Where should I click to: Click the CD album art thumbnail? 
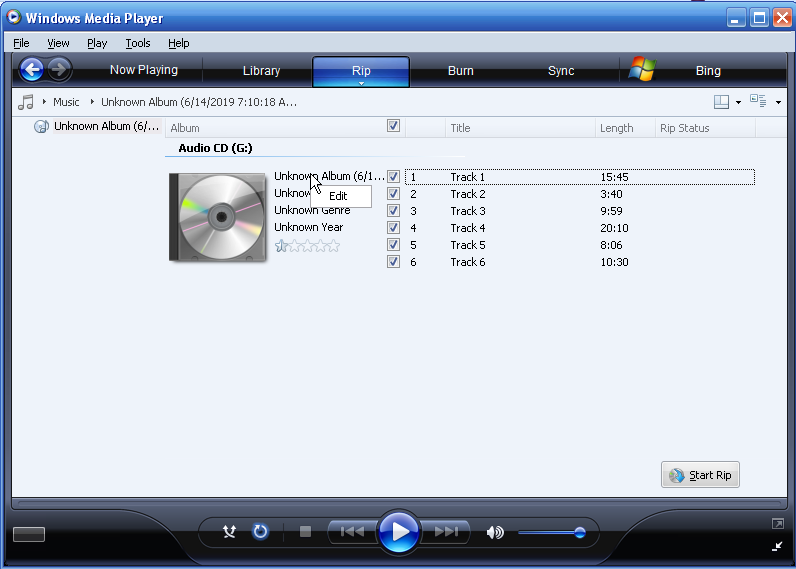tap(217, 217)
